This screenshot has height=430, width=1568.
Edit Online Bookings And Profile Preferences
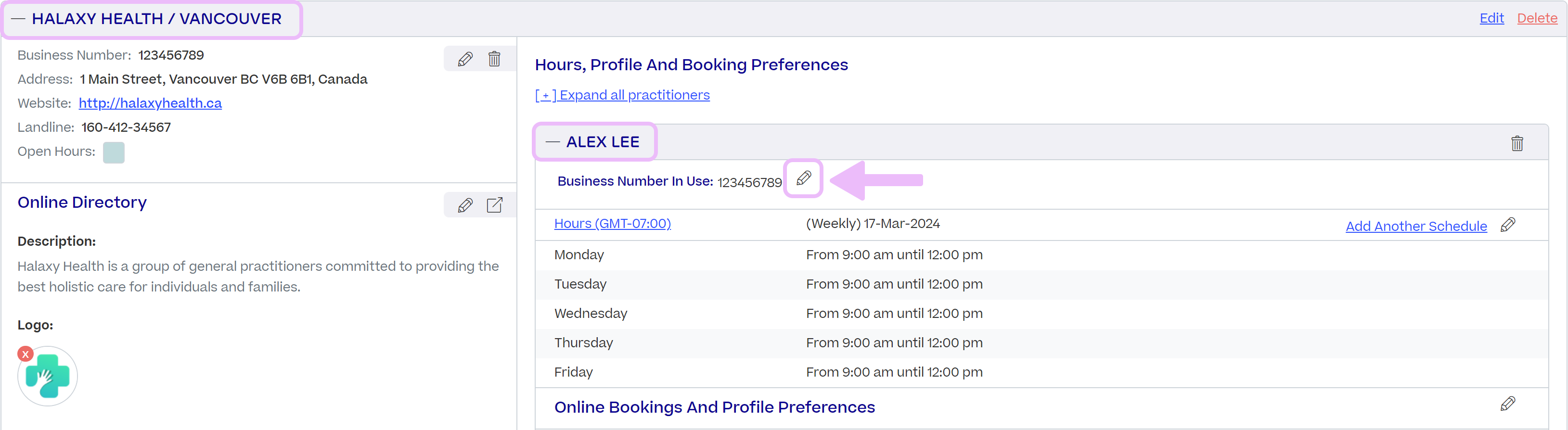pyautogui.click(x=1507, y=404)
